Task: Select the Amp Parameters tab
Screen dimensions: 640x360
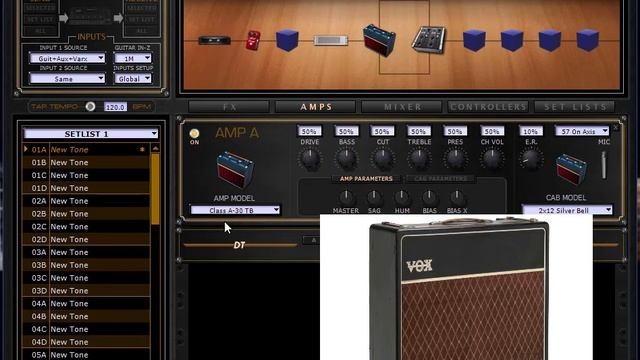Action: click(366, 179)
